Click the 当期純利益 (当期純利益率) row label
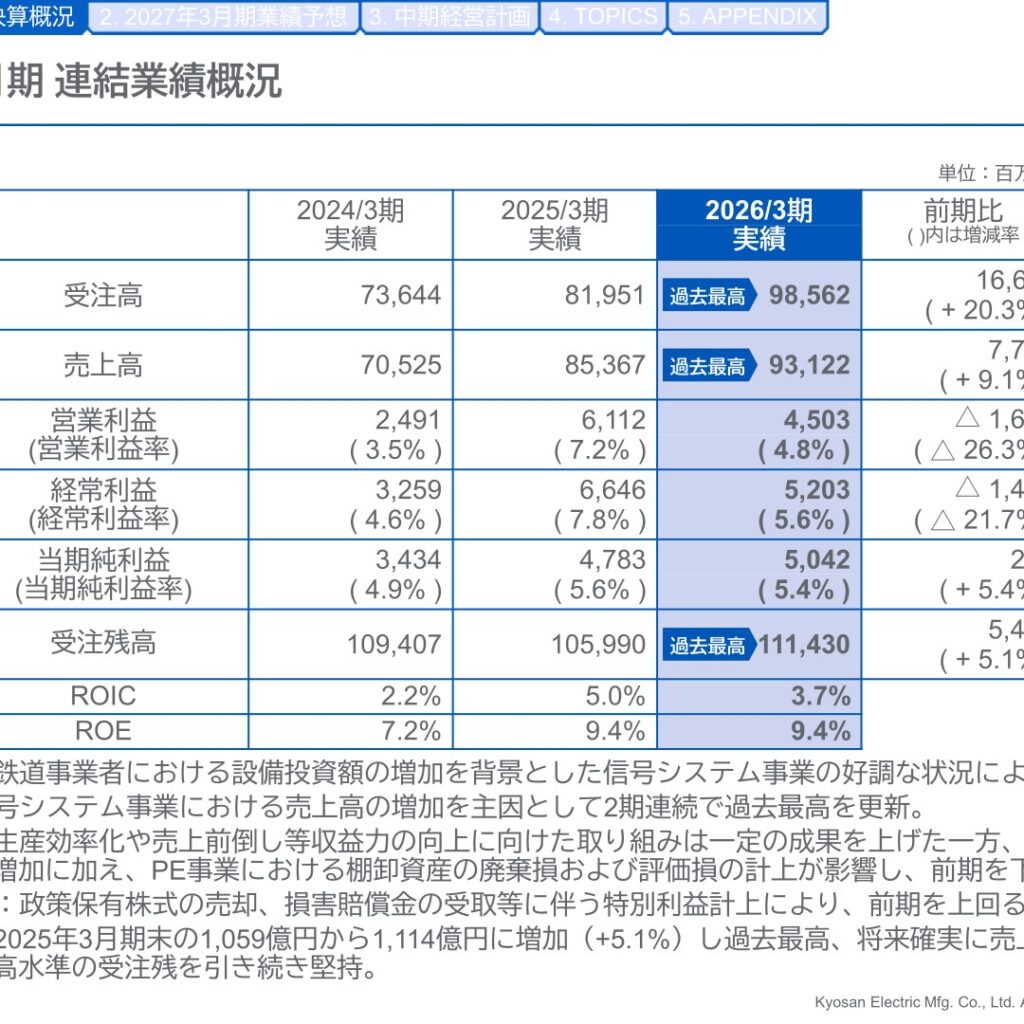 (103, 575)
